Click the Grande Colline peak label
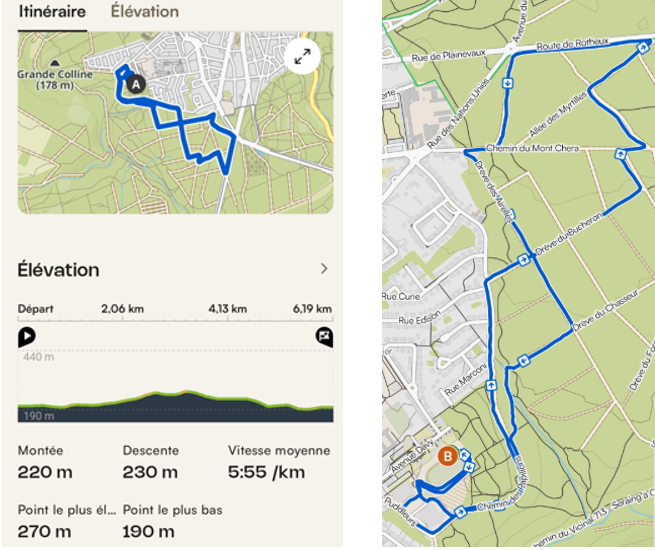Image resolution: width=655 pixels, height=550 pixels. (x=56, y=80)
